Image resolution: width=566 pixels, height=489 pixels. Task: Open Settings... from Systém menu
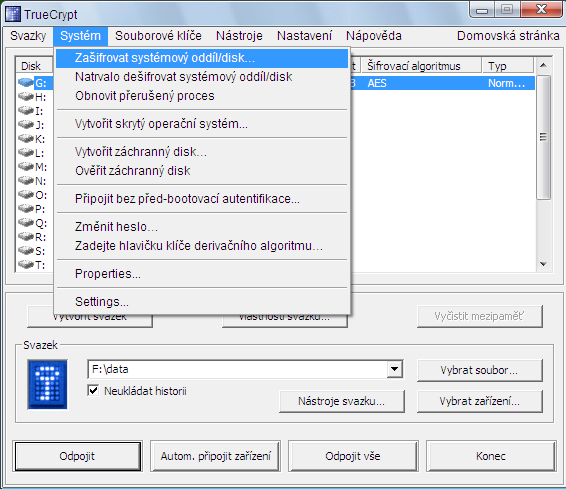coord(202,302)
